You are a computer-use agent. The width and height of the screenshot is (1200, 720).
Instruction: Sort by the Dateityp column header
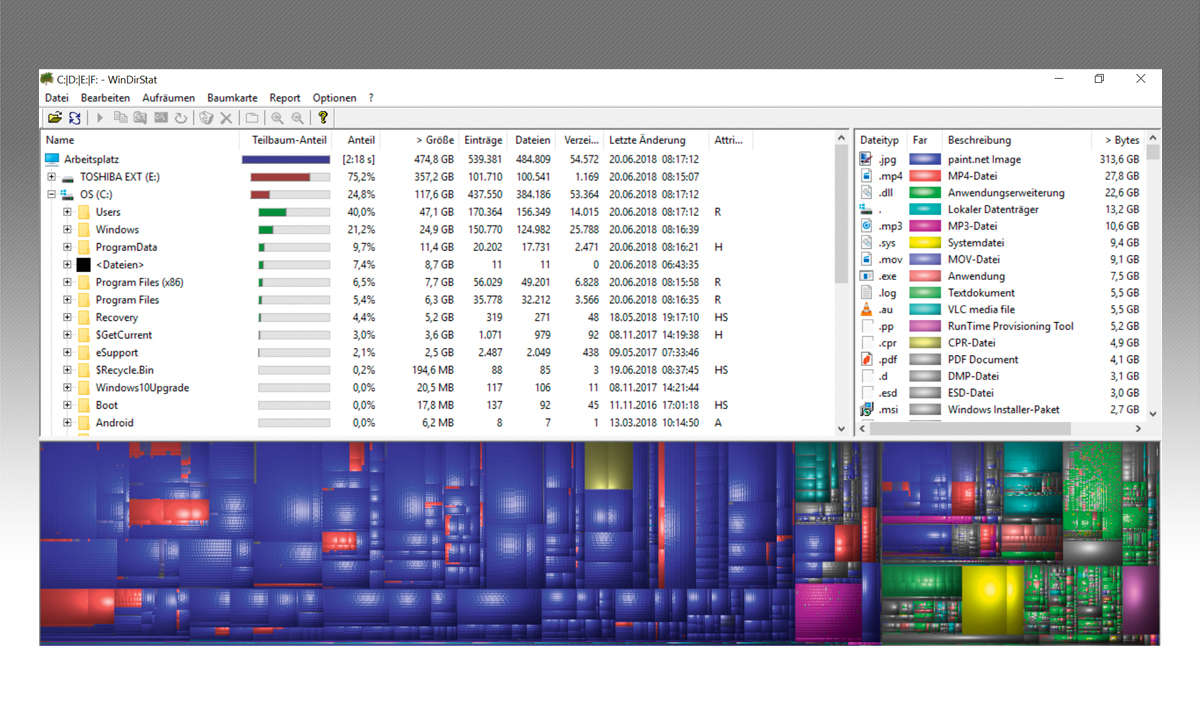880,140
